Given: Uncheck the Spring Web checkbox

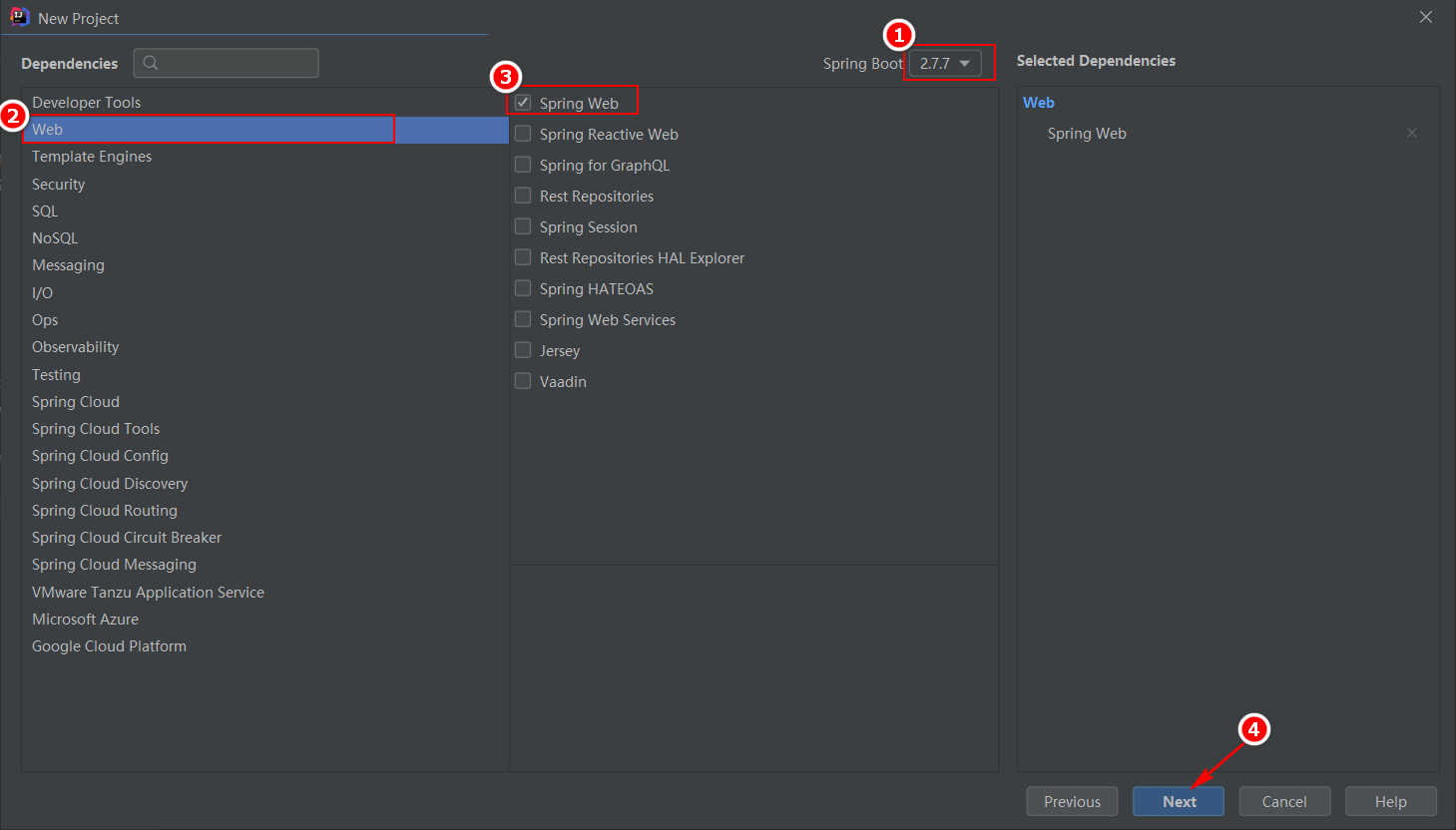Looking at the screenshot, I should [x=523, y=103].
